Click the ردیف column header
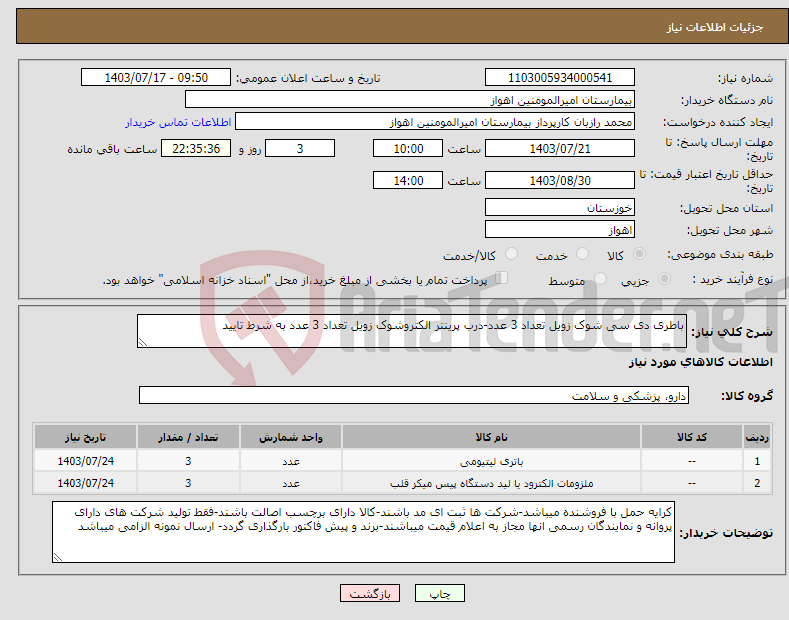This screenshot has height=620, width=789. 757,437
